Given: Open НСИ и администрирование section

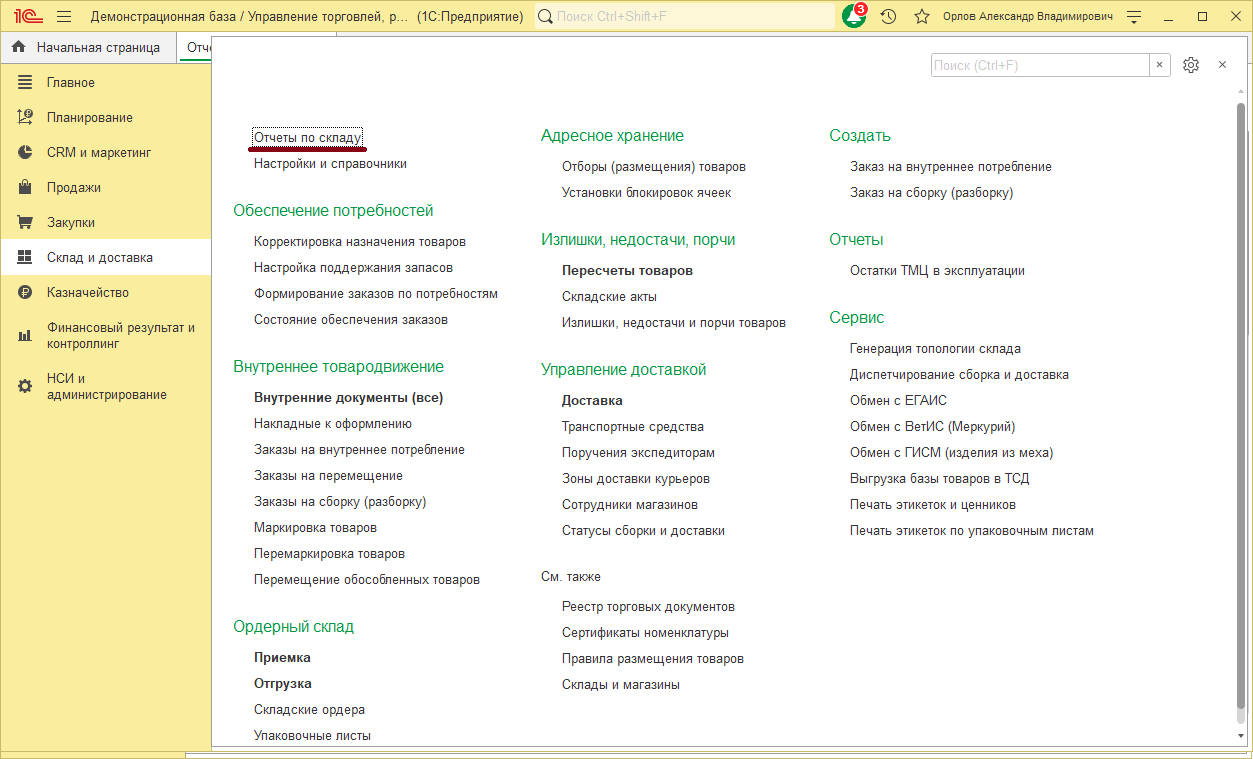Looking at the screenshot, I should pyautogui.click(x=106, y=386).
